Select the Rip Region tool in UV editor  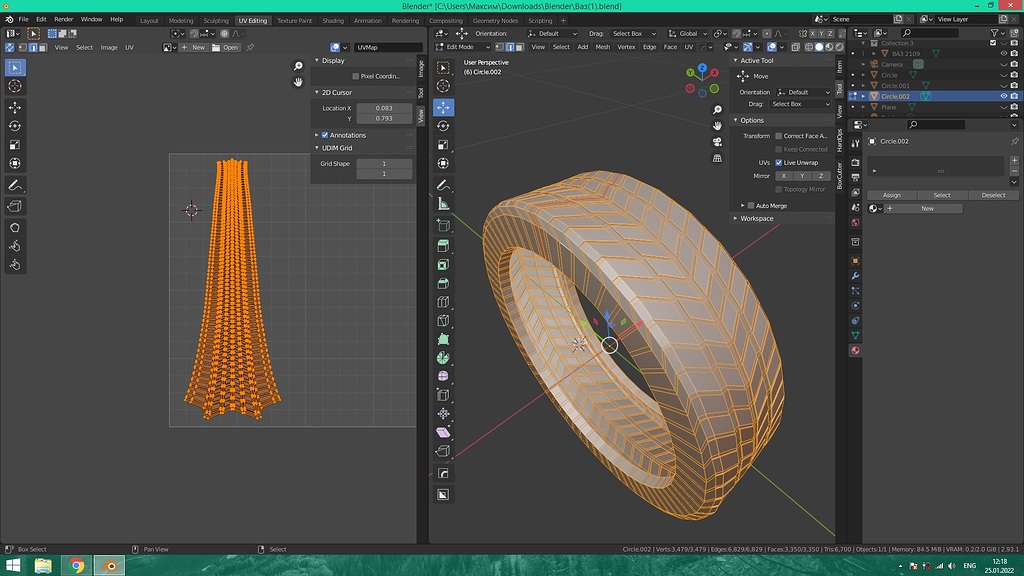15,206
